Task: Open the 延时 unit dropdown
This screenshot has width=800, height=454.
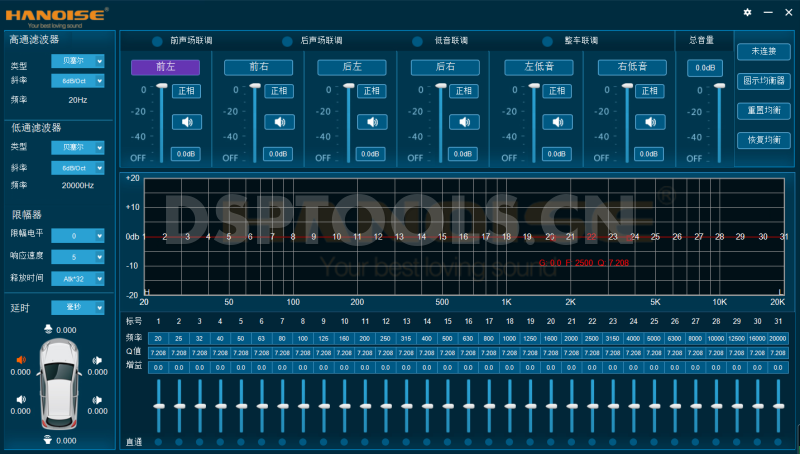Action: point(77,307)
